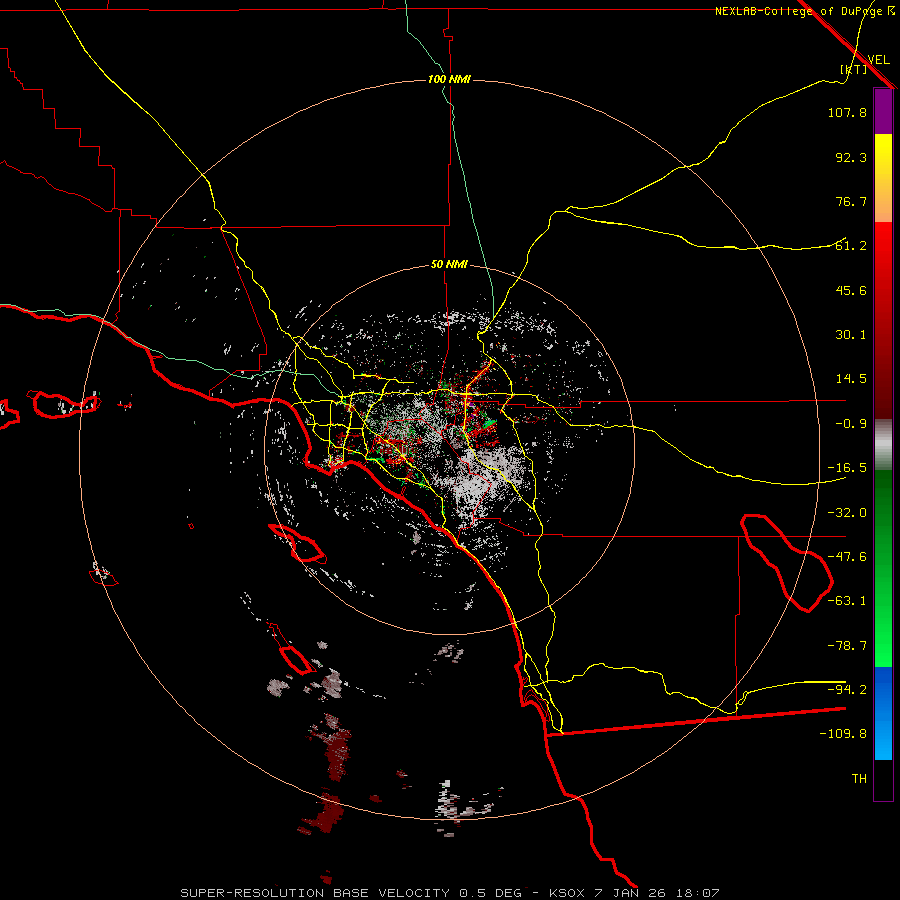Click the NEXLAB-College of DuPage label

[x=805, y=11]
